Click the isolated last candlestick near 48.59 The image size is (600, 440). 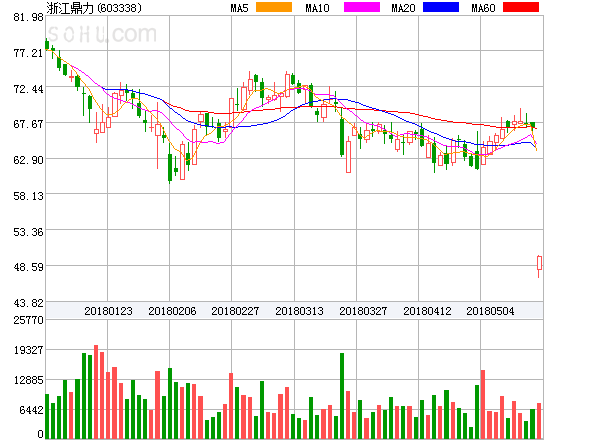tap(539, 266)
